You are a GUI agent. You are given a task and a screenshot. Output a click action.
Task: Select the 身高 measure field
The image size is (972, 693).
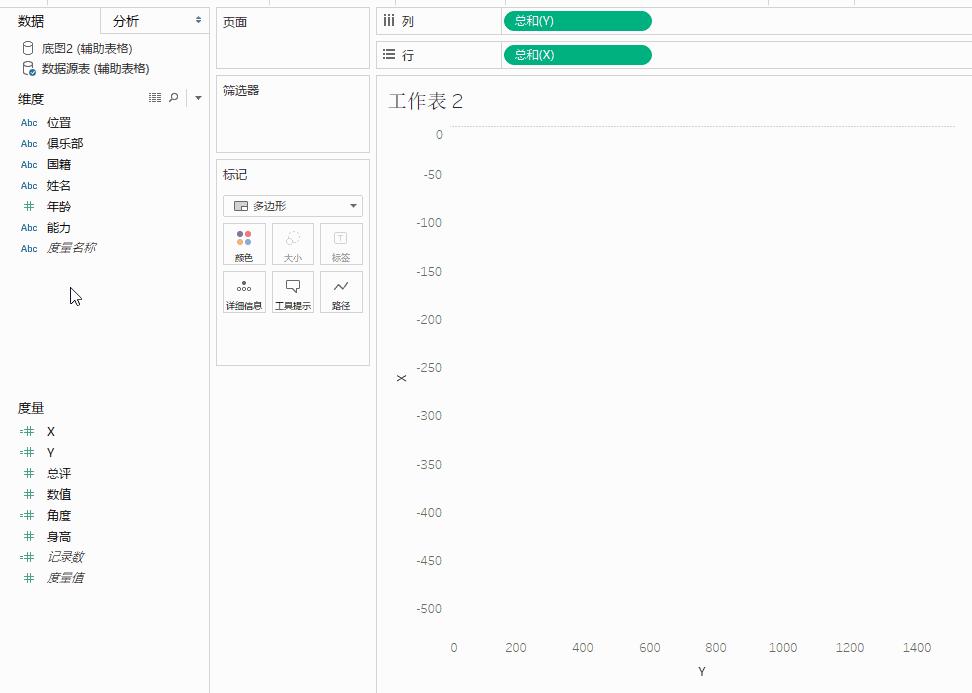click(59, 537)
